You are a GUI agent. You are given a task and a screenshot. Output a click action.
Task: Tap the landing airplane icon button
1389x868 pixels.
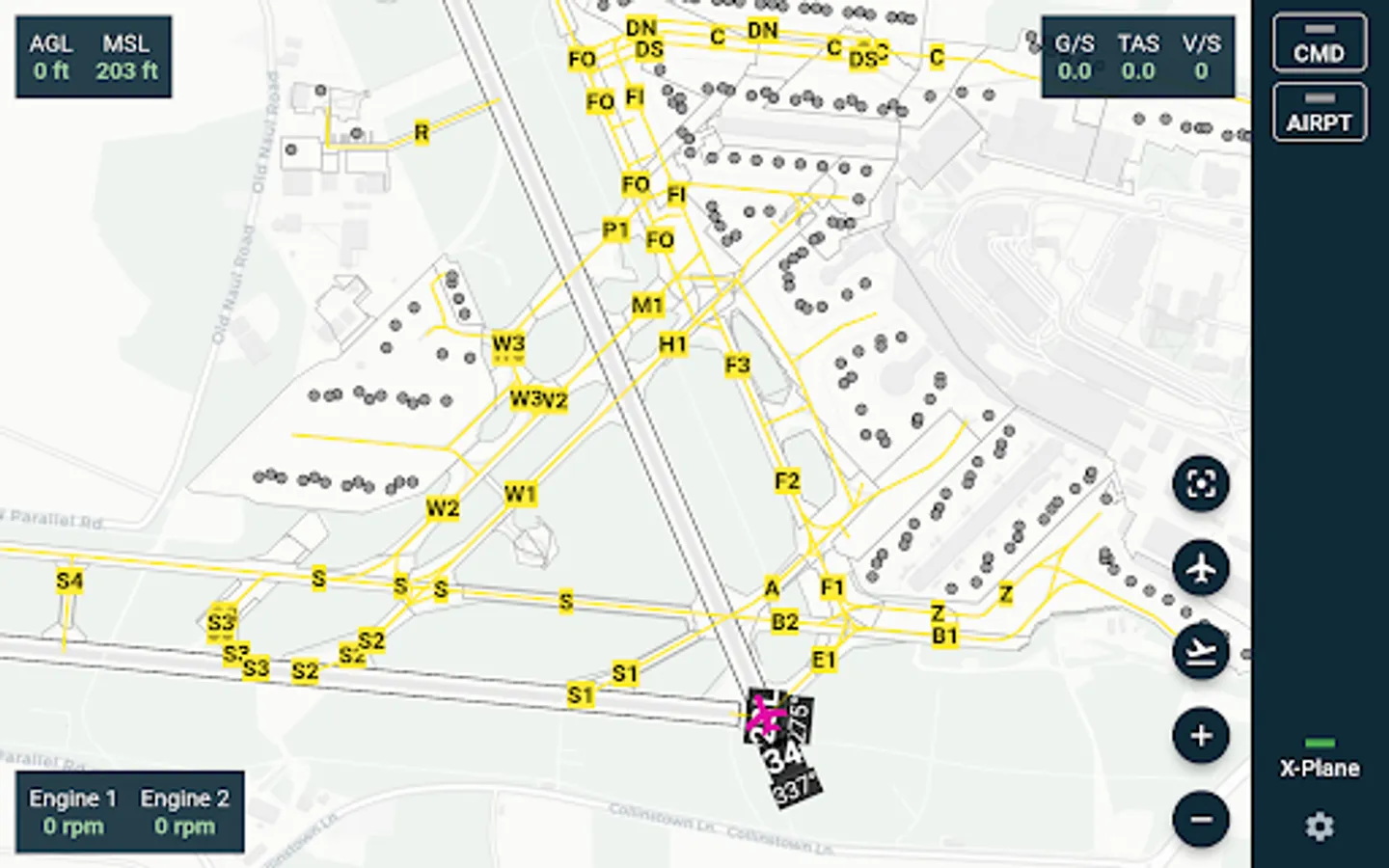click(1201, 651)
